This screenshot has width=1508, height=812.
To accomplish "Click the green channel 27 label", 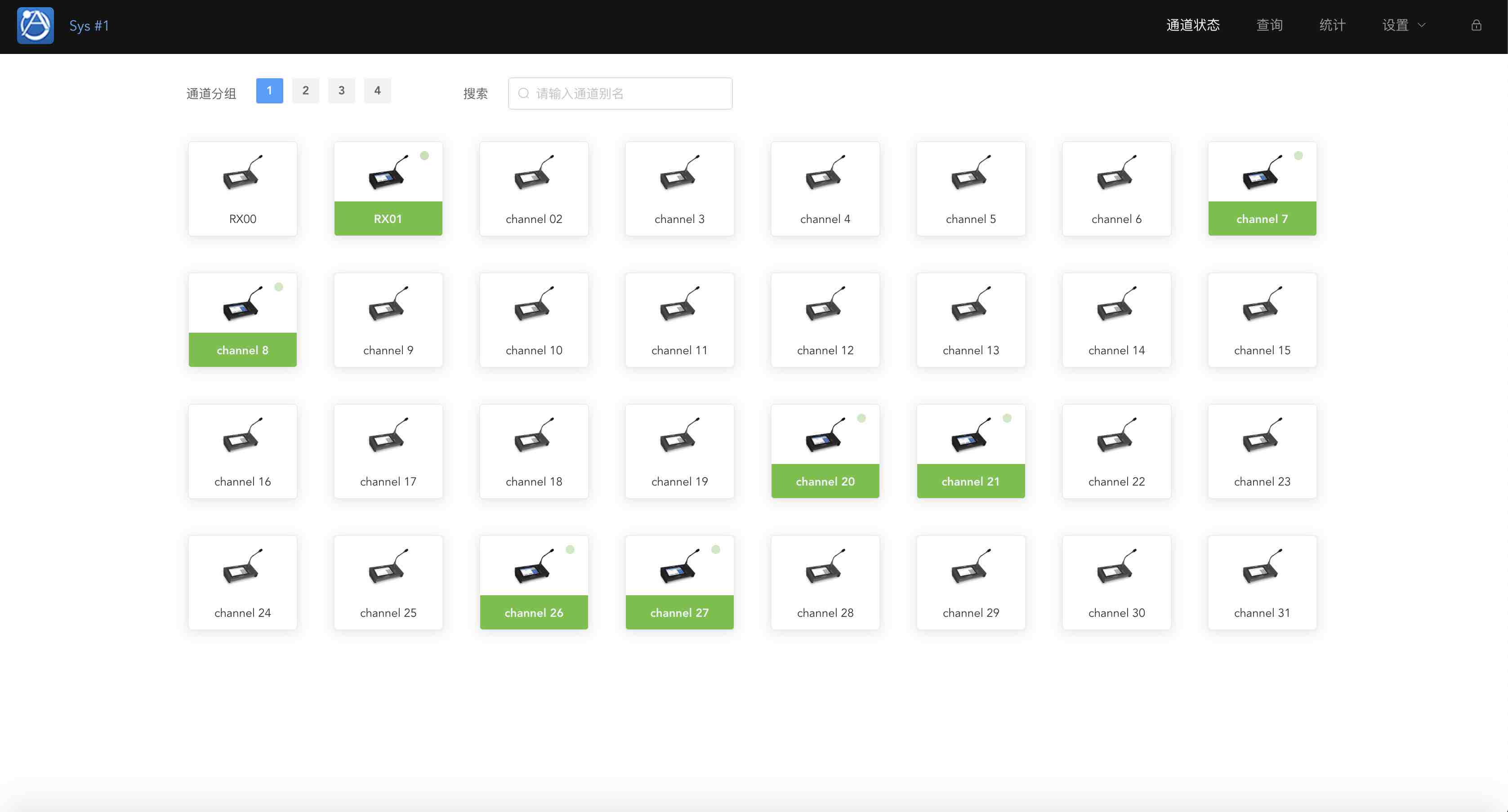I will pos(679,612).
